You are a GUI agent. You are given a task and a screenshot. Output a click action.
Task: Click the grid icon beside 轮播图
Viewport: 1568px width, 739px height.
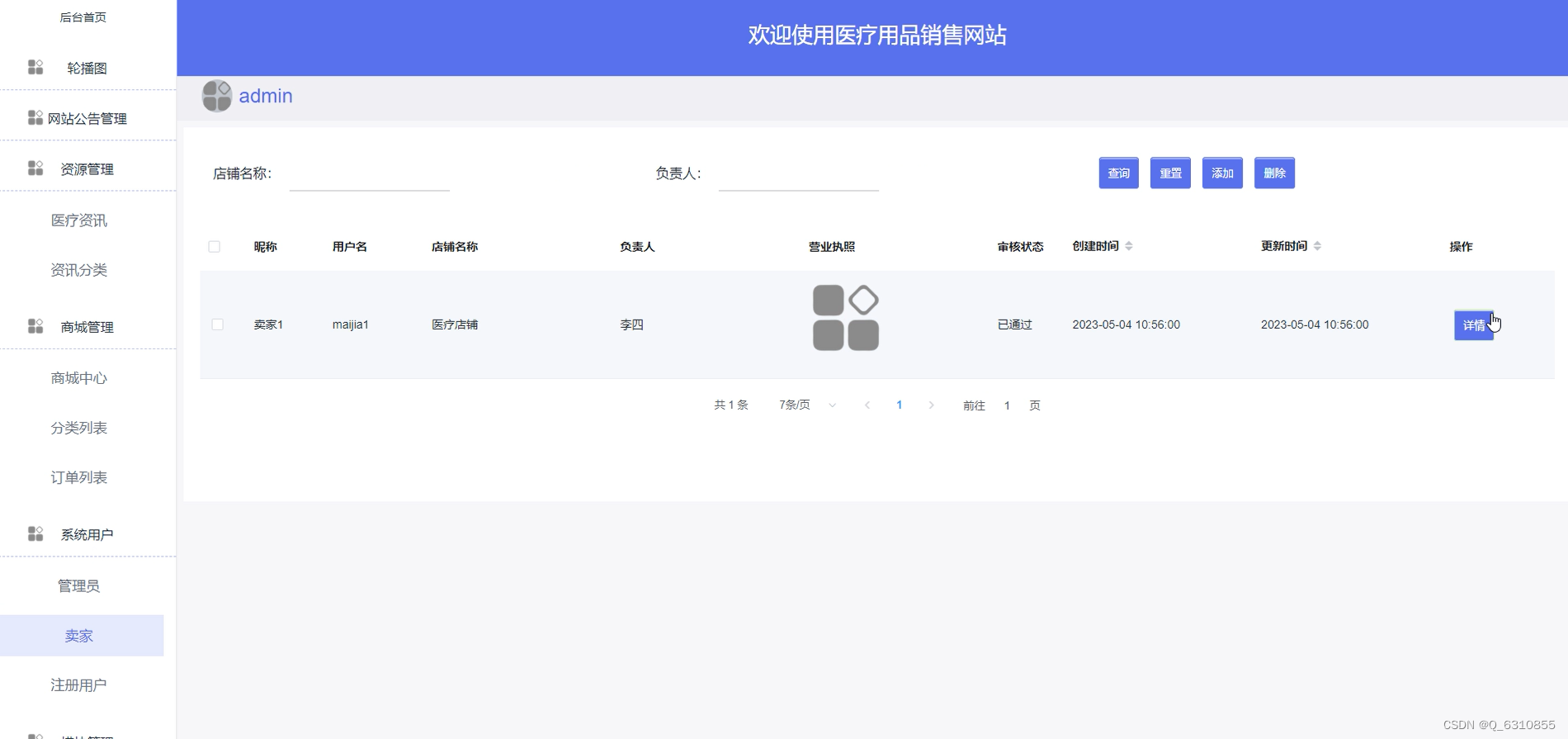tap(35, 67)
